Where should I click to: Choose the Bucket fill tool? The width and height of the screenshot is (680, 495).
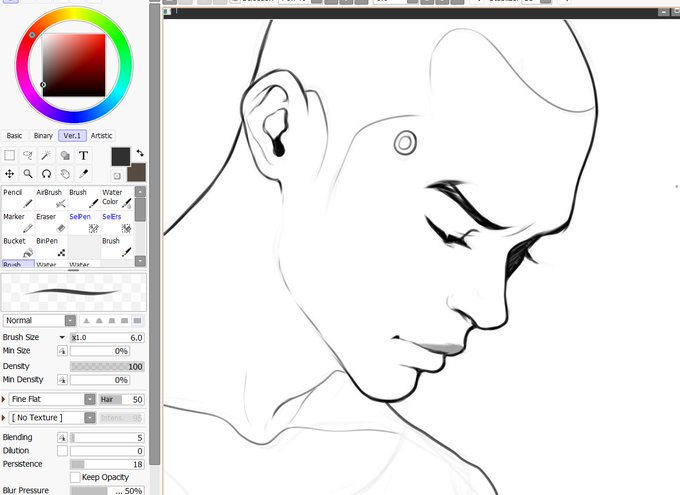(18, 246)
